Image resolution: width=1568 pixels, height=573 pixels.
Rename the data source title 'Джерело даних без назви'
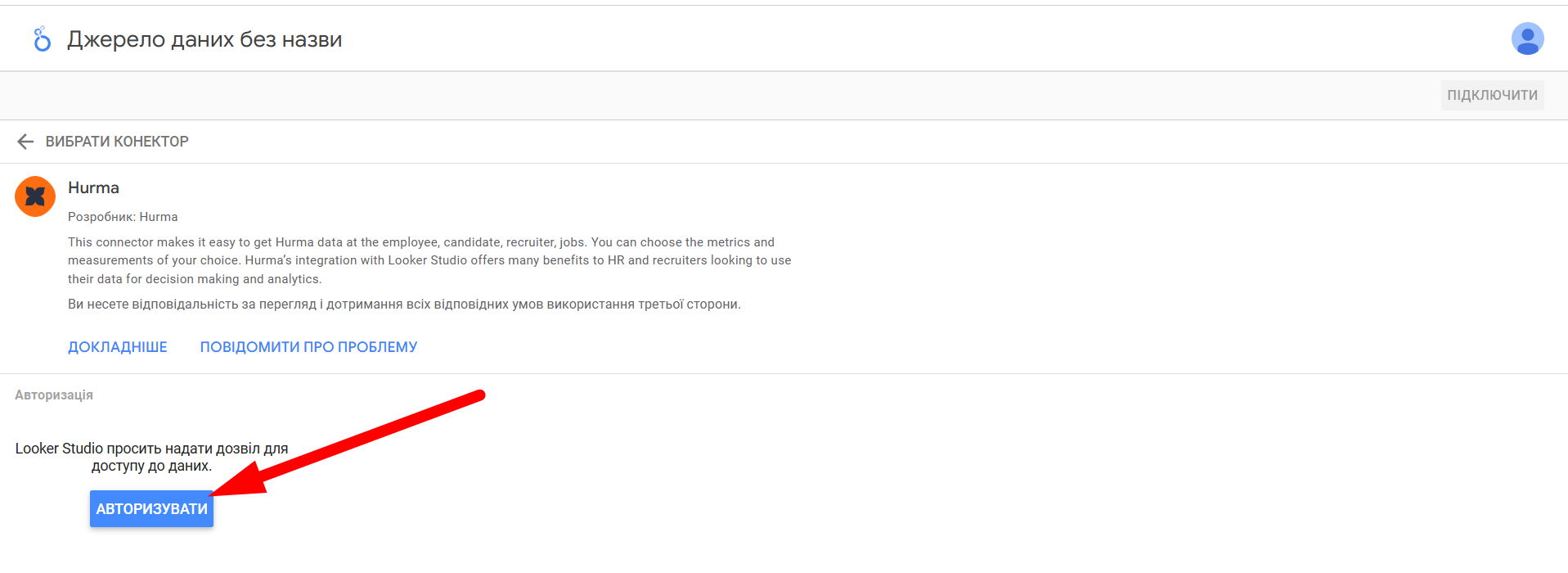click(x=204, y=39)
